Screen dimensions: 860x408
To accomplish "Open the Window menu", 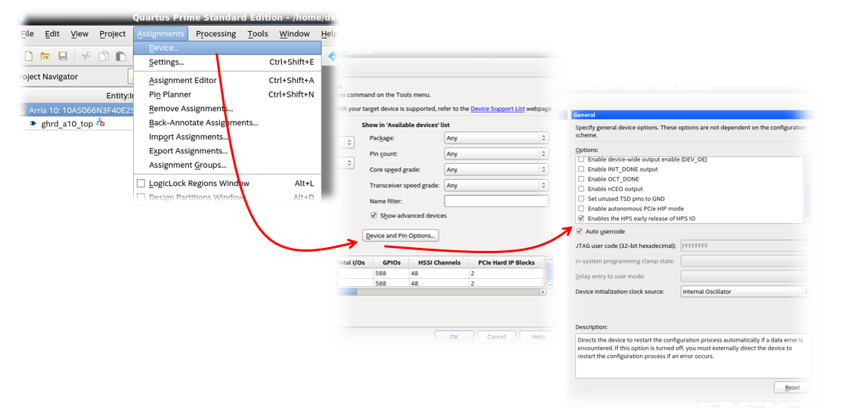I will click(295, 34).
